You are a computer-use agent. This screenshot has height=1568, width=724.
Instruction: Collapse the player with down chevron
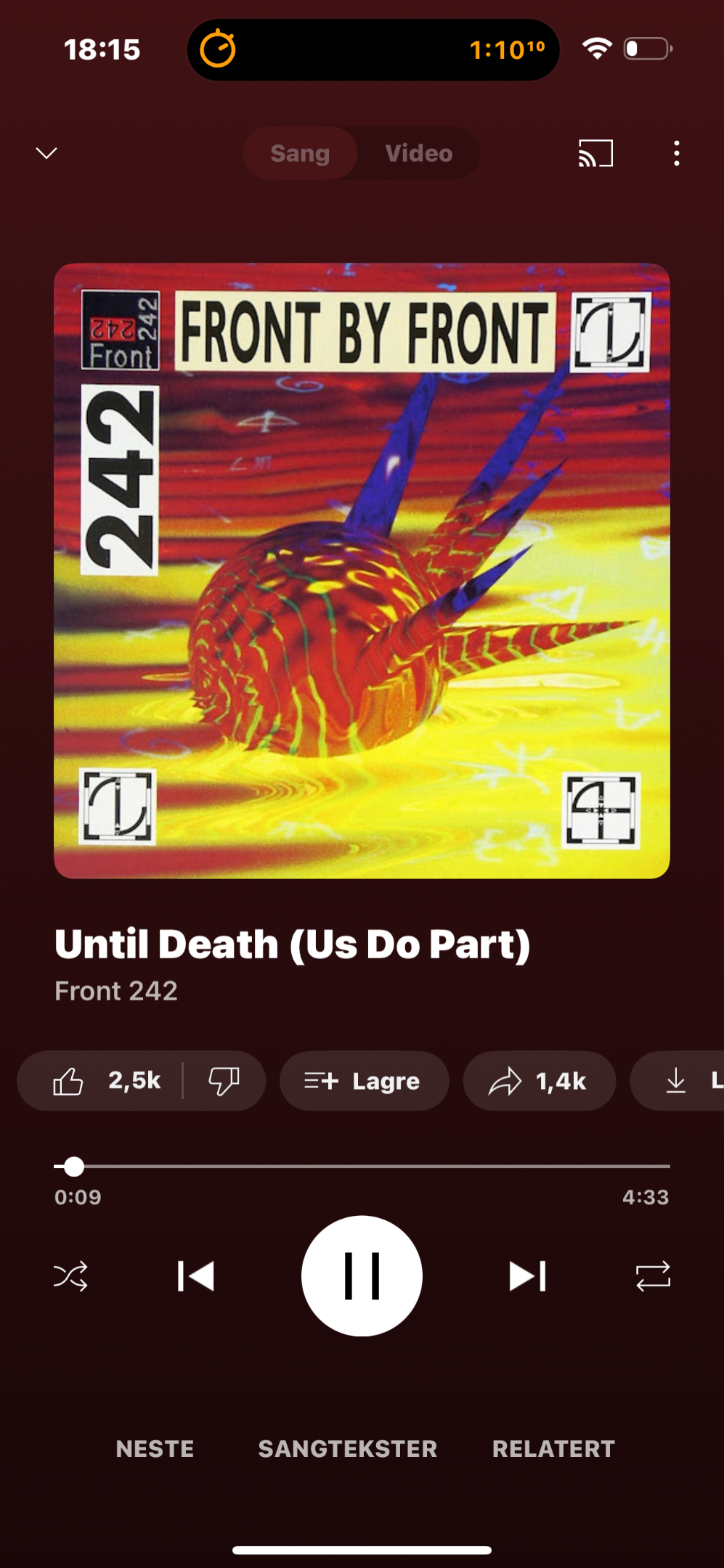tap(46, 153)
